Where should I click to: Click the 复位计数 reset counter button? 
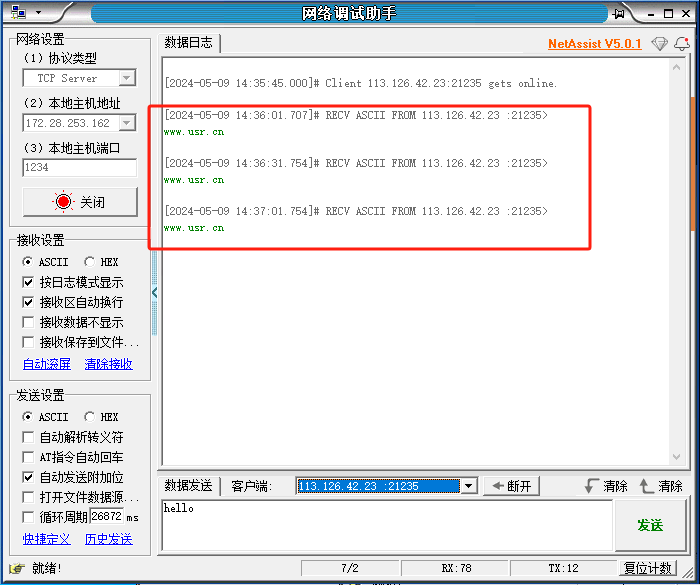[x=648, y=568]
